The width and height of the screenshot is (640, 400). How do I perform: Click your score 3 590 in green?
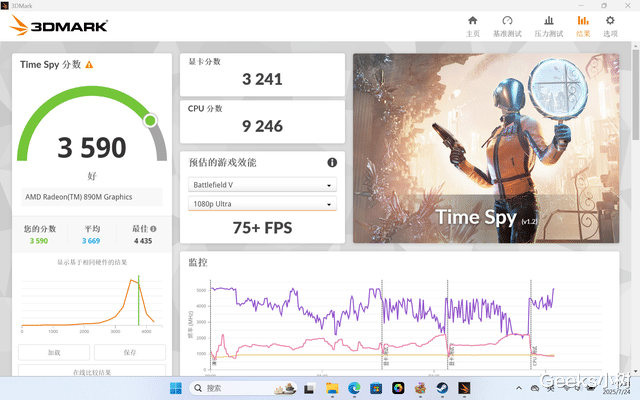pos(39,241)
